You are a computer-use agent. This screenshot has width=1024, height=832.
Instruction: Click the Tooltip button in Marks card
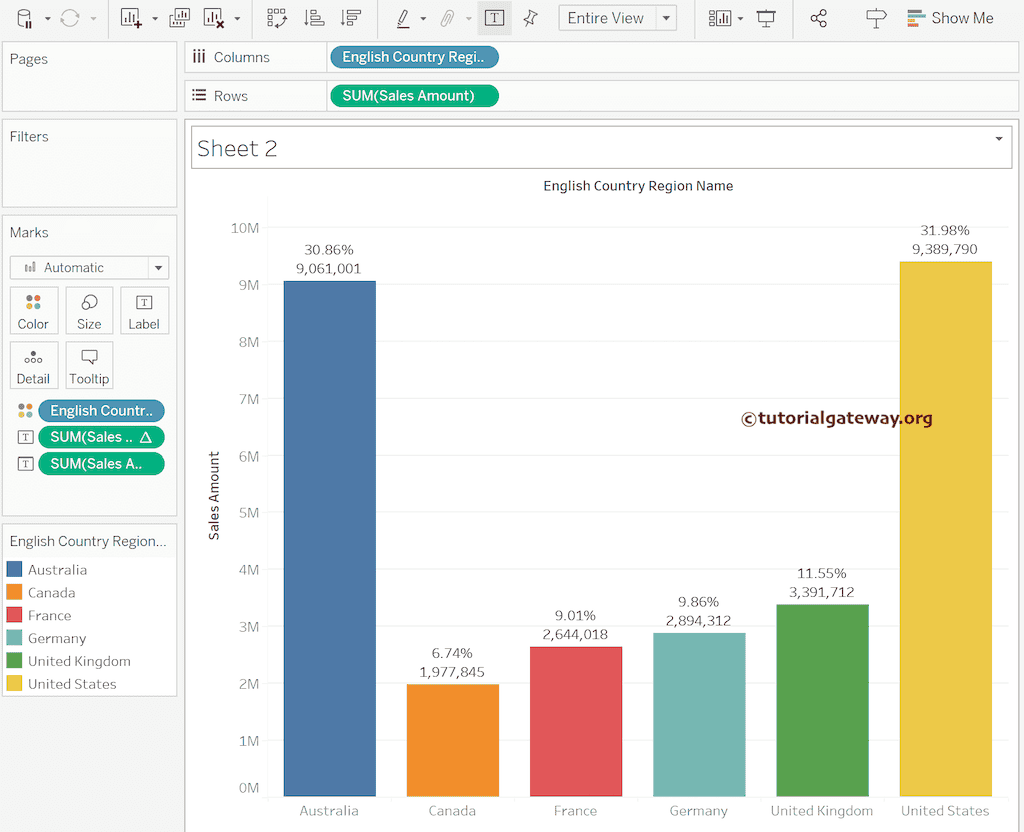89,365
